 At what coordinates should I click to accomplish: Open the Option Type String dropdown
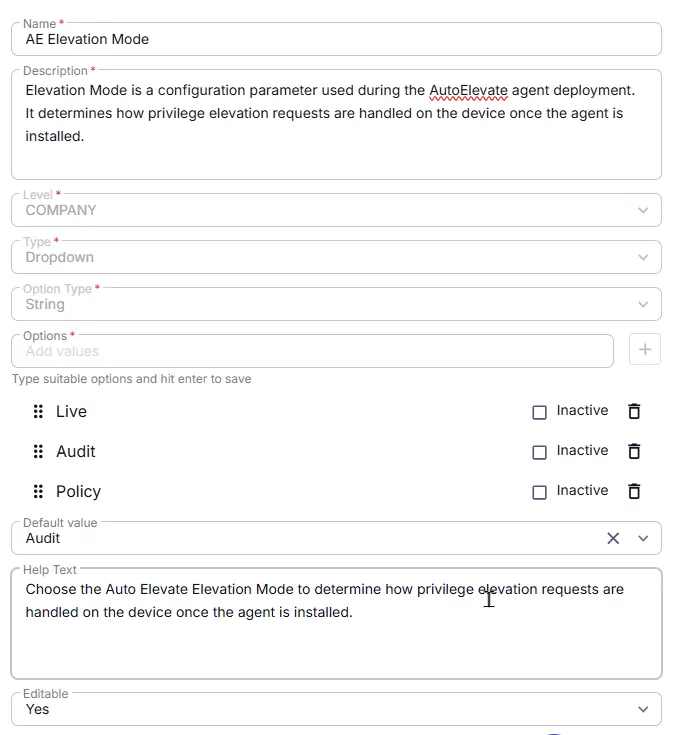tap(336, 304)
